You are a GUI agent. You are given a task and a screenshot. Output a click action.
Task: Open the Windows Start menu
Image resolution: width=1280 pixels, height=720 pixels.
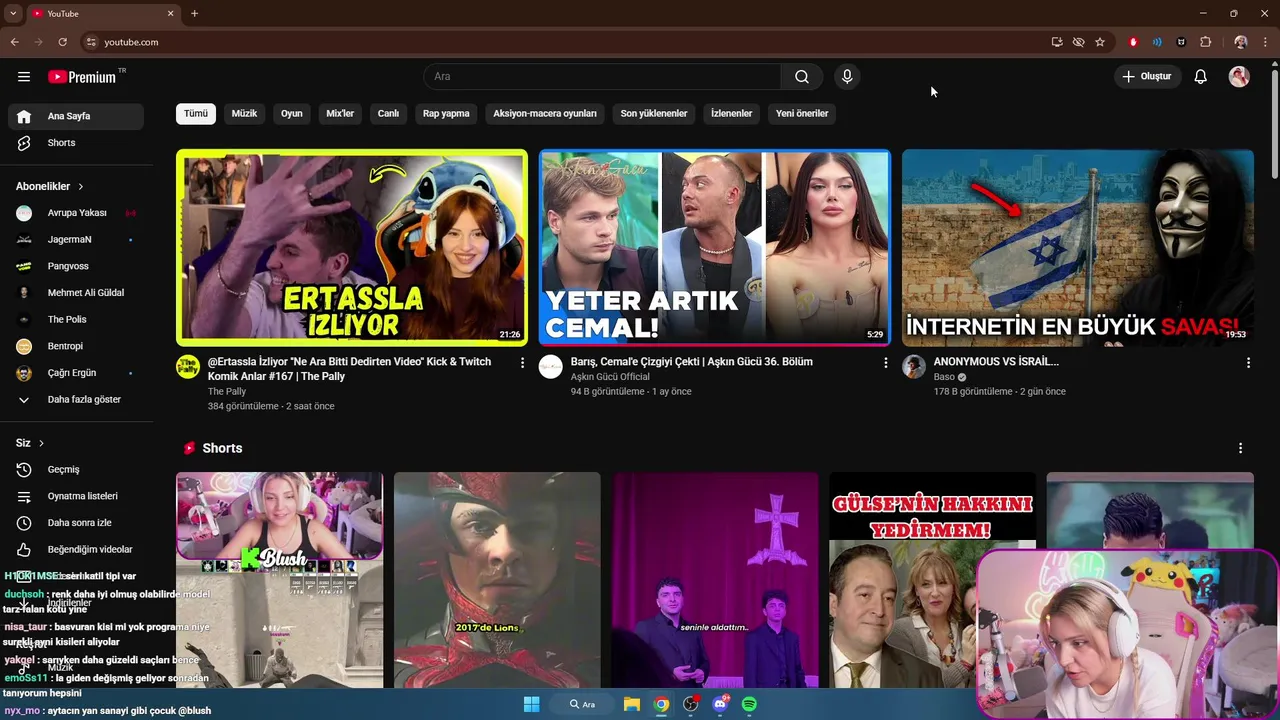coord(531,704)
